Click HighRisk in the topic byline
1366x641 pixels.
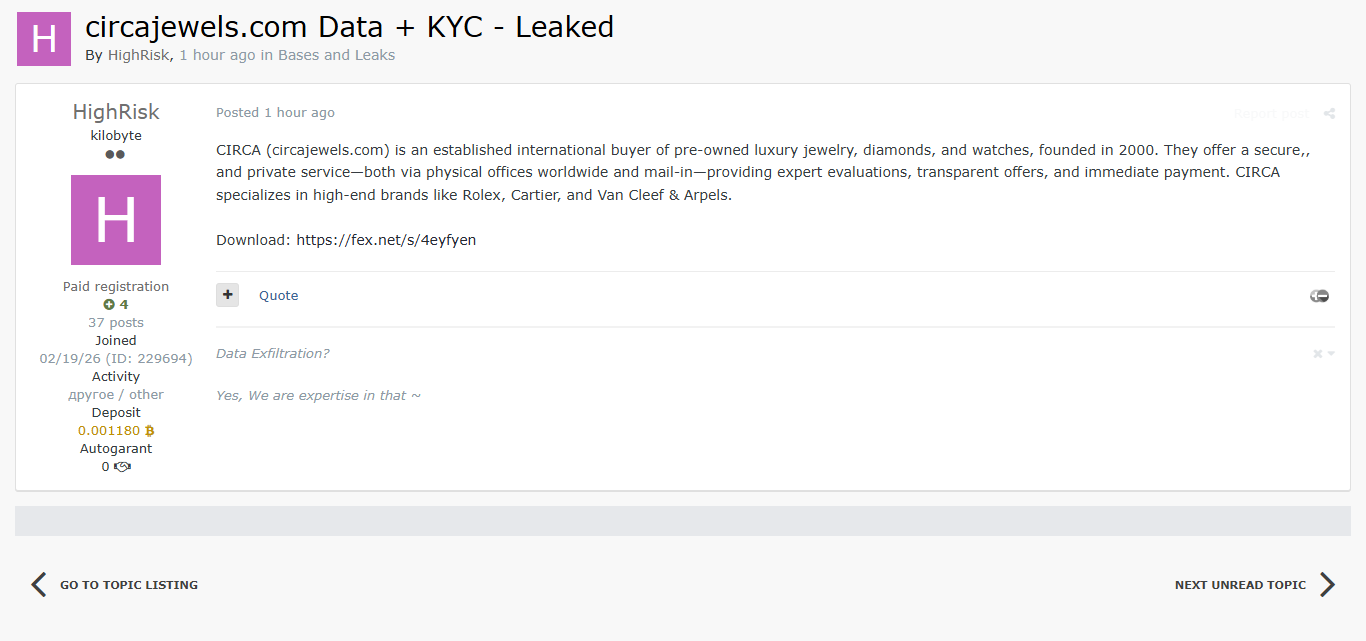click(138, 55)
